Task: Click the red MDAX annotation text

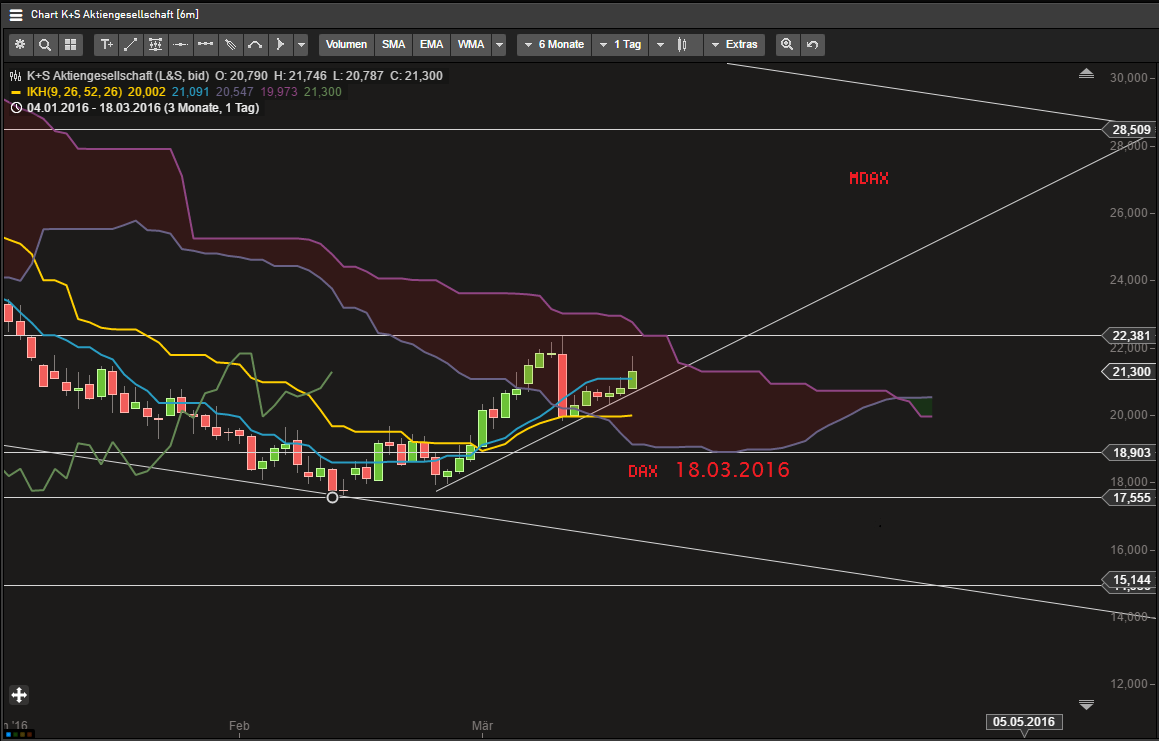Action: tap(869, 178)
